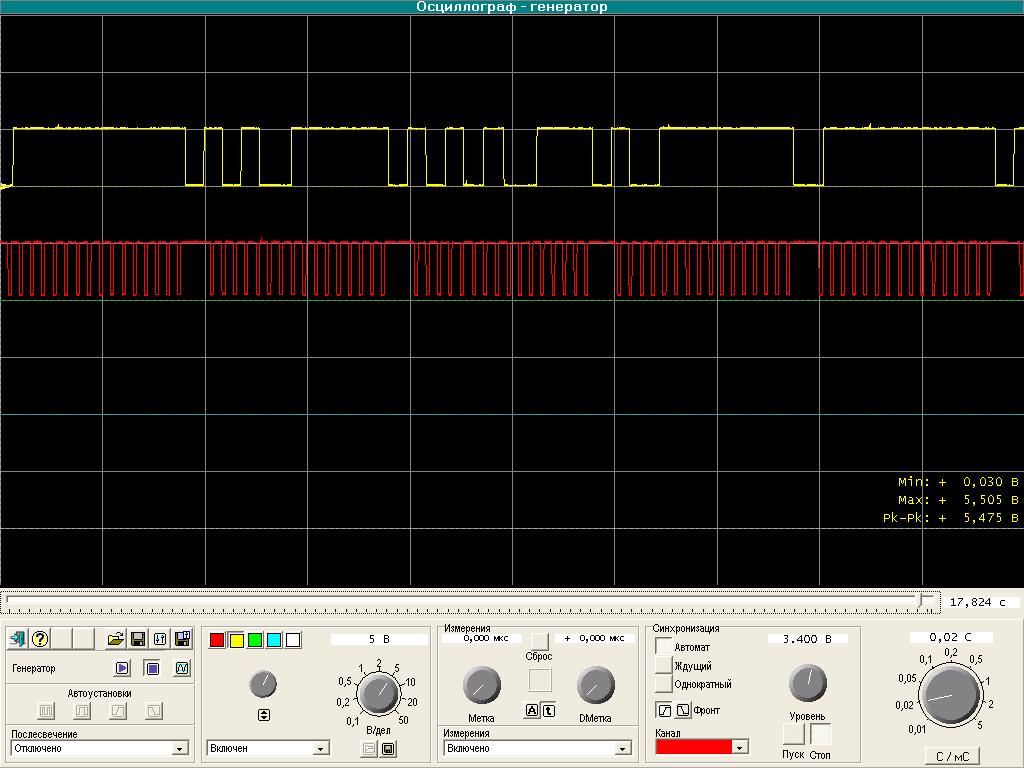This screenshot has height=768, width=1024.
Task: Select the white channel swatch
Action: [x=293, y=640]
